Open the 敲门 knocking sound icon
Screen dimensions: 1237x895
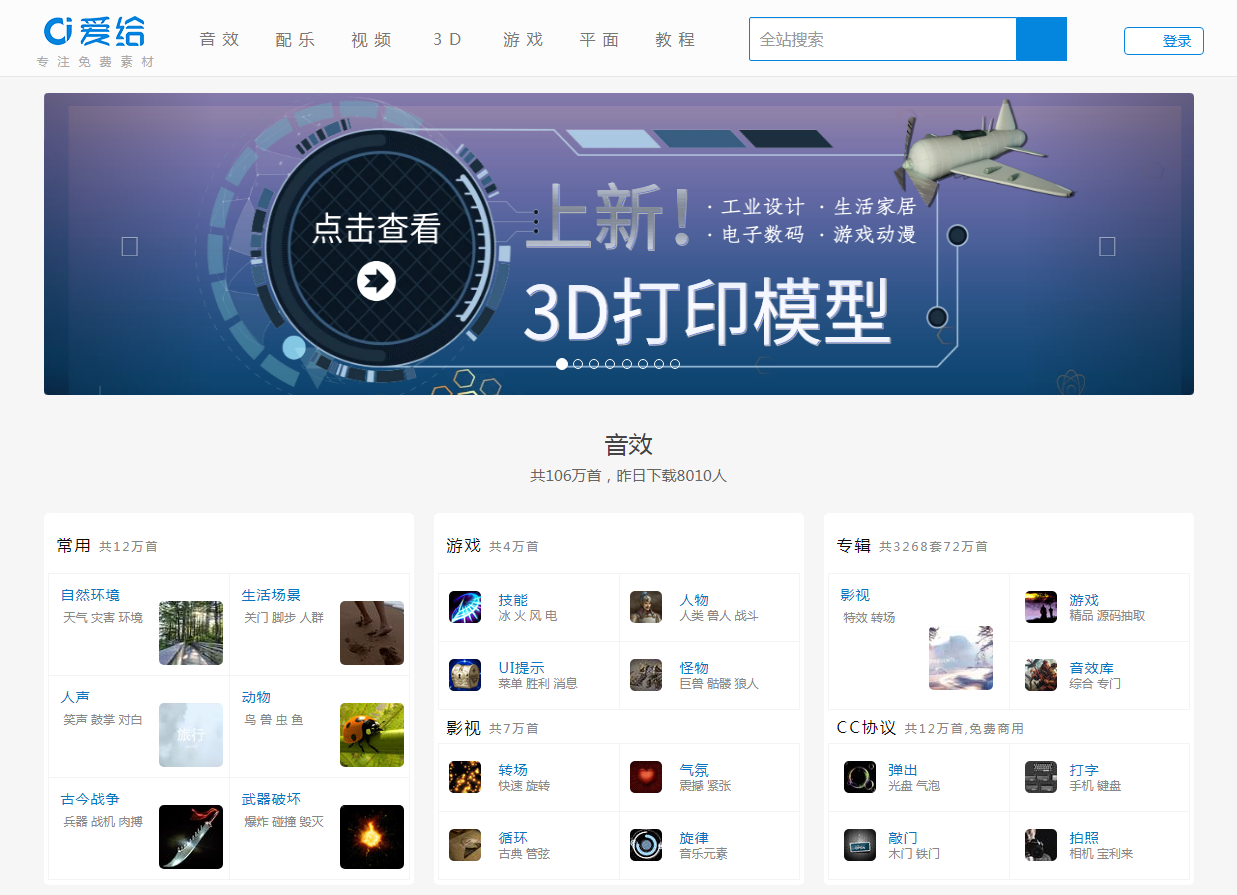(x=860, y=843)
